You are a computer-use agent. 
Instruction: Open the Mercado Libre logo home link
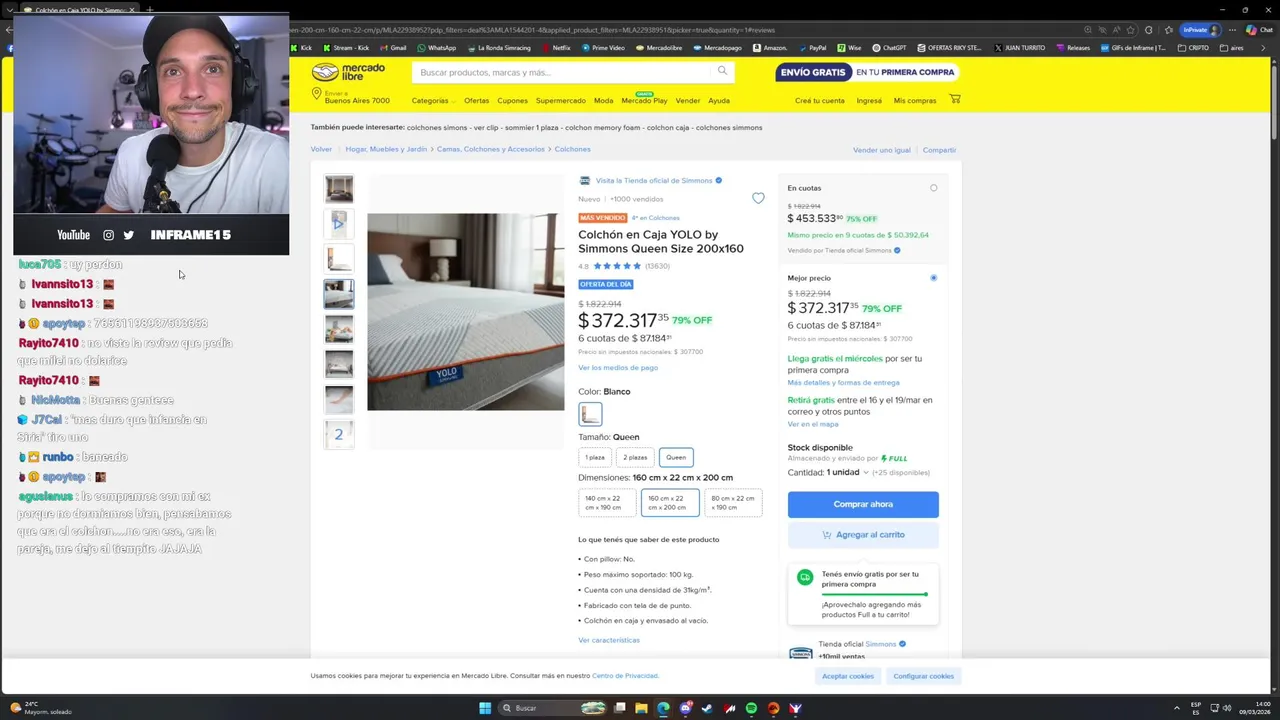(x=348, y=72)
